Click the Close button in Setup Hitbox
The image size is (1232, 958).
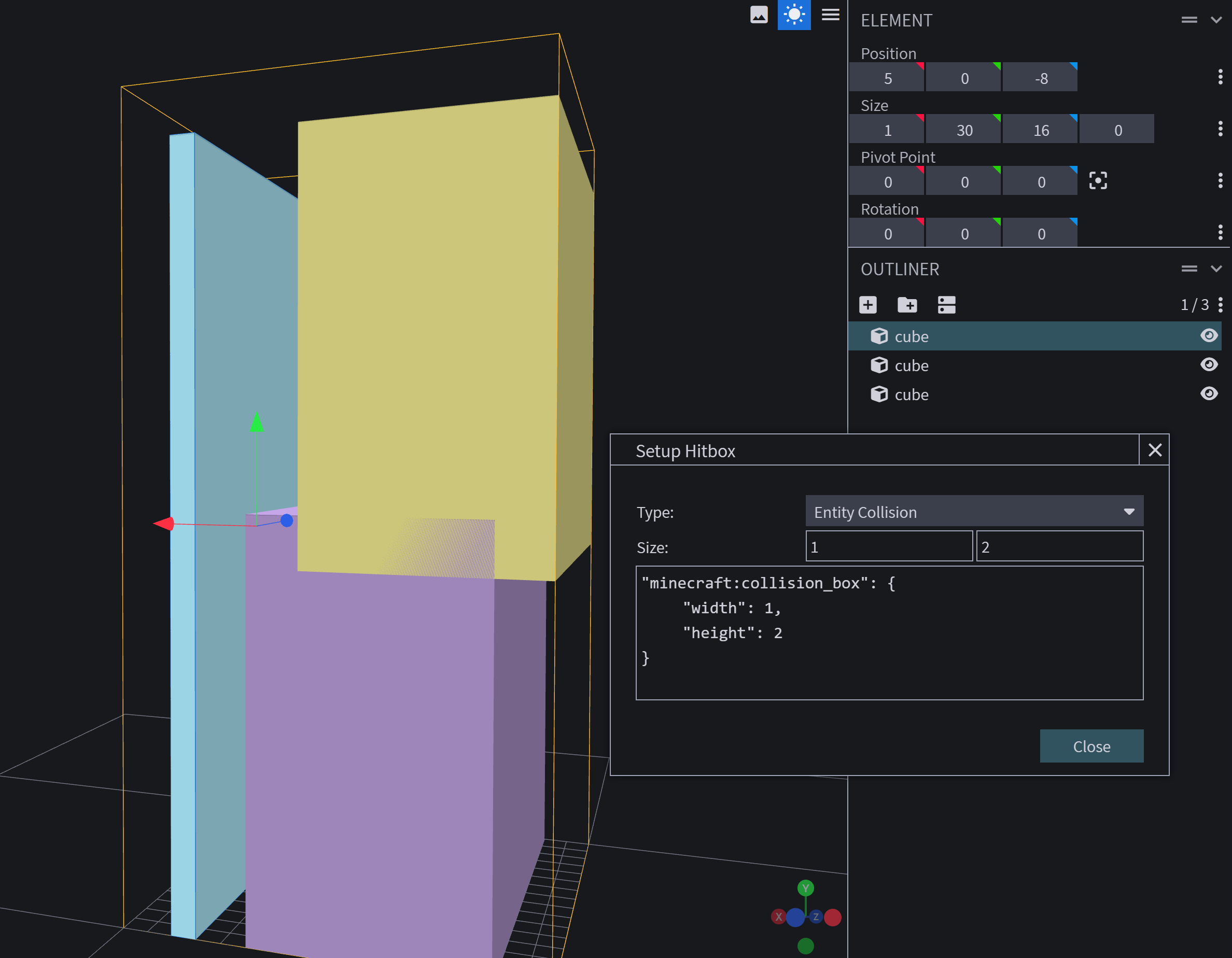click(x=1091, y=746)
